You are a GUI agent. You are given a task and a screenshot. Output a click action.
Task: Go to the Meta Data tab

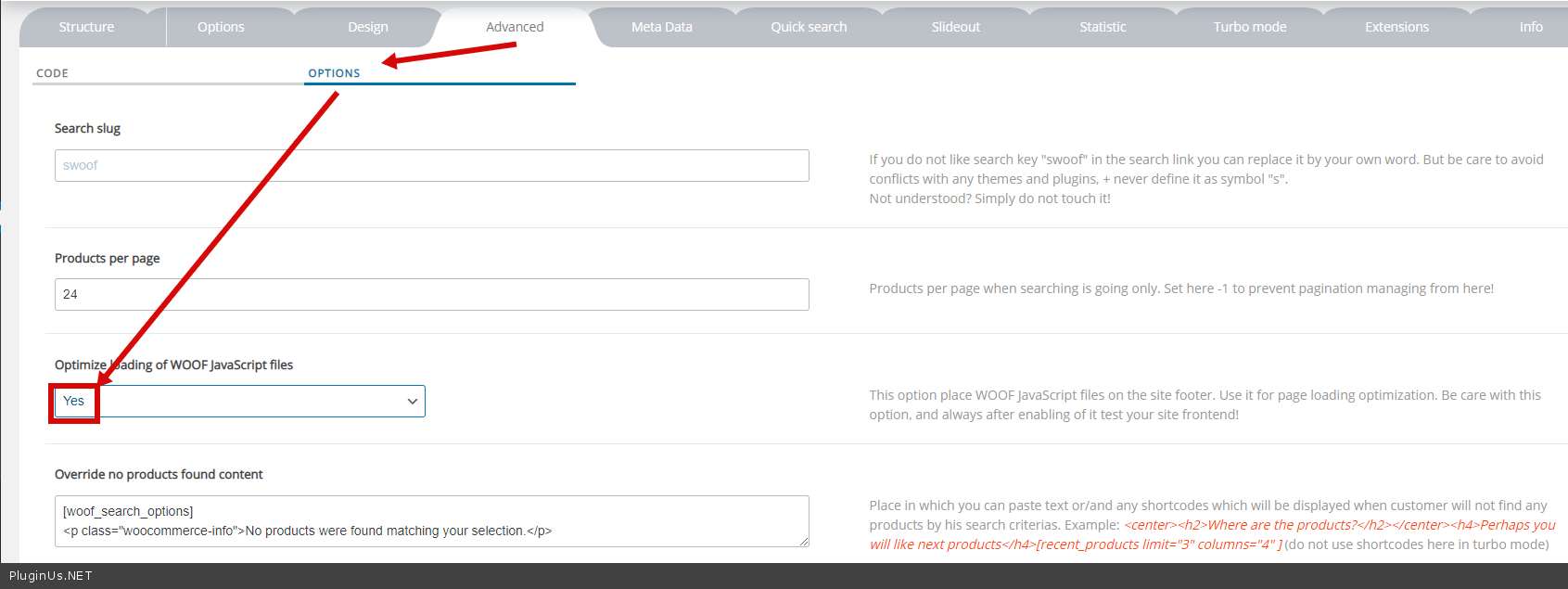pyautogui.click(x=661, y=27)
